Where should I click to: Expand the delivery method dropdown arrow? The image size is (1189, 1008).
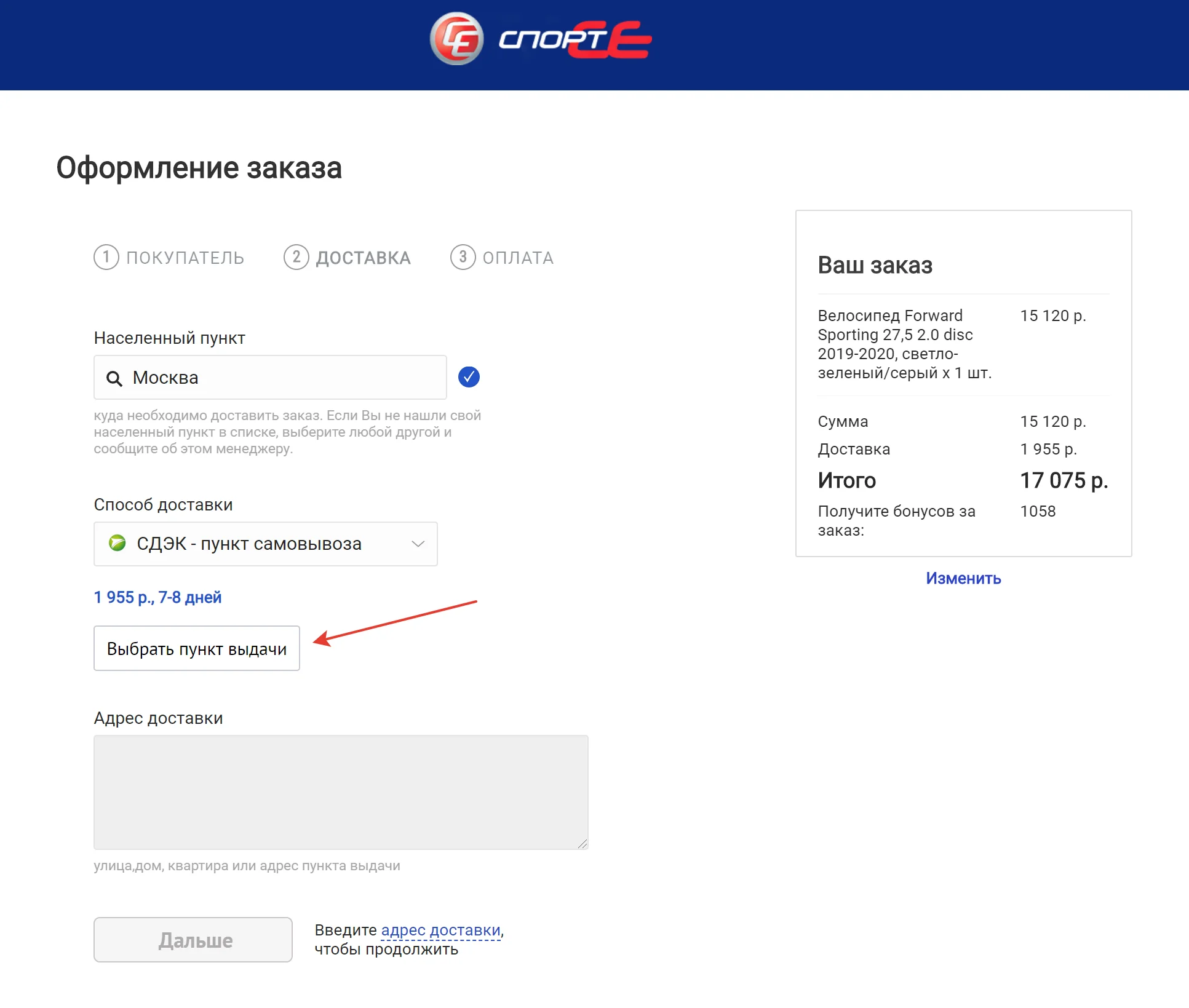click(x=418, y=544)
